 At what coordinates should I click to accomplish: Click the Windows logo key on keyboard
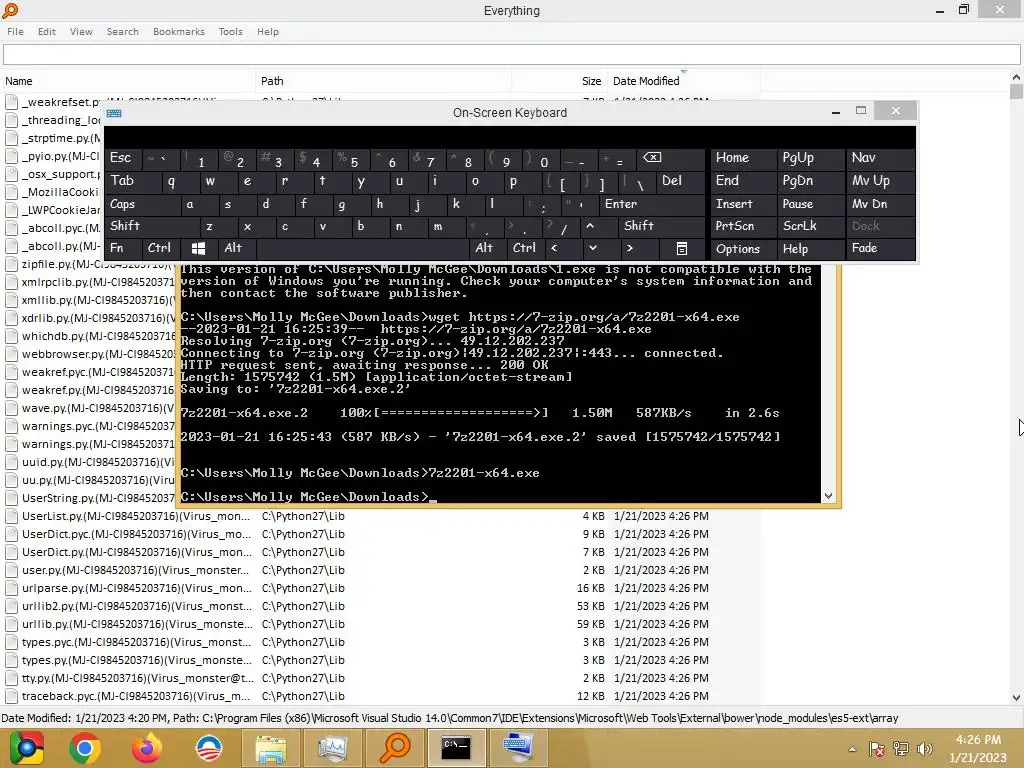[x=199, y=248]
